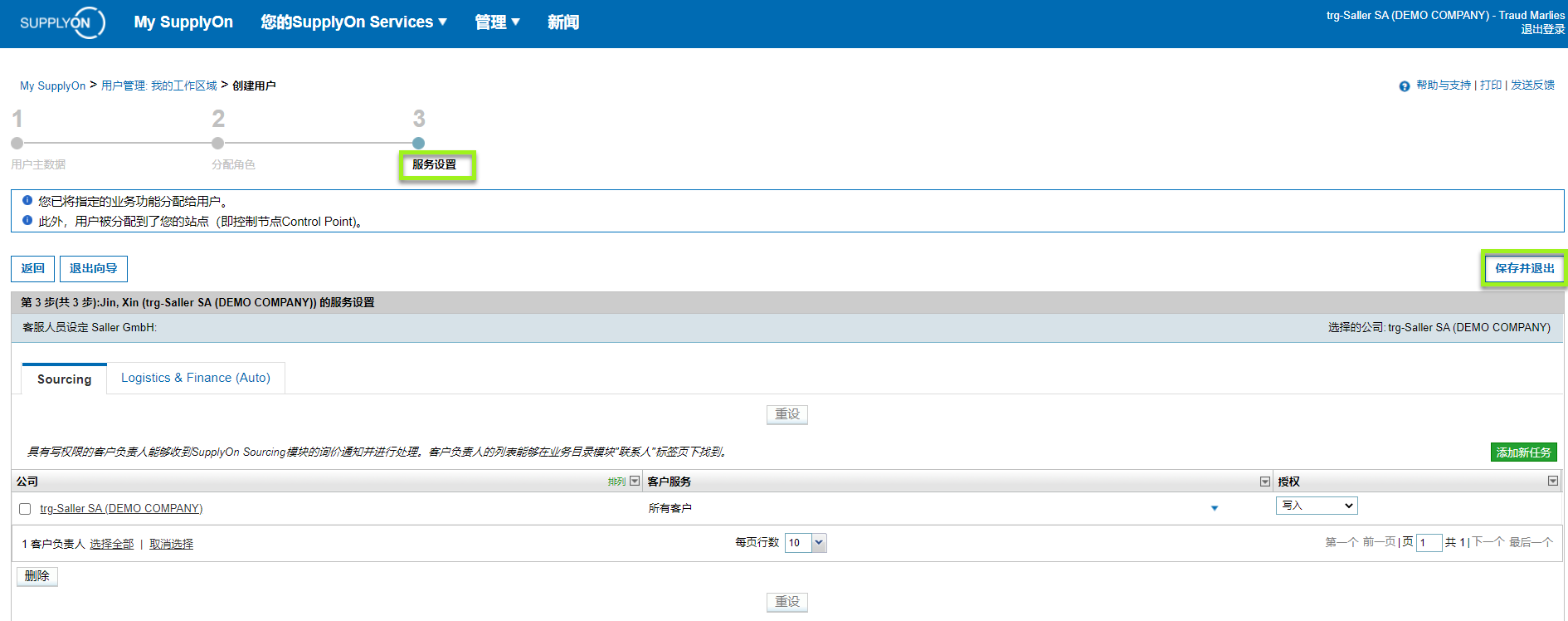Click the 下一个 pagination link
The width and height of the screenshot is (1568, 621).
[x=1488, y=543]
